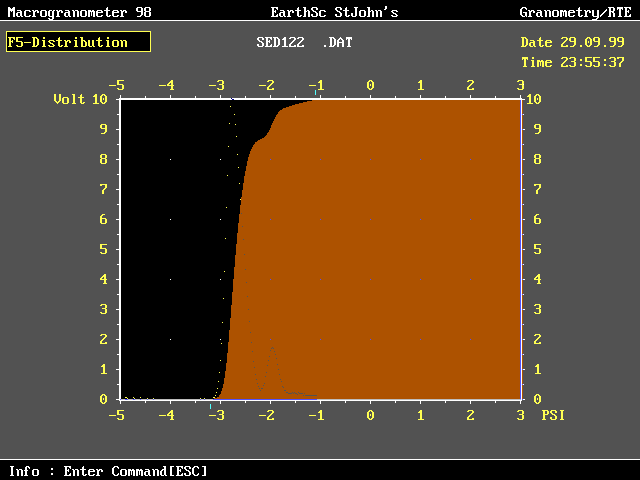The image size is (640, 480).
Task: Click the right axis label 0
Action: tap(538, 399)
